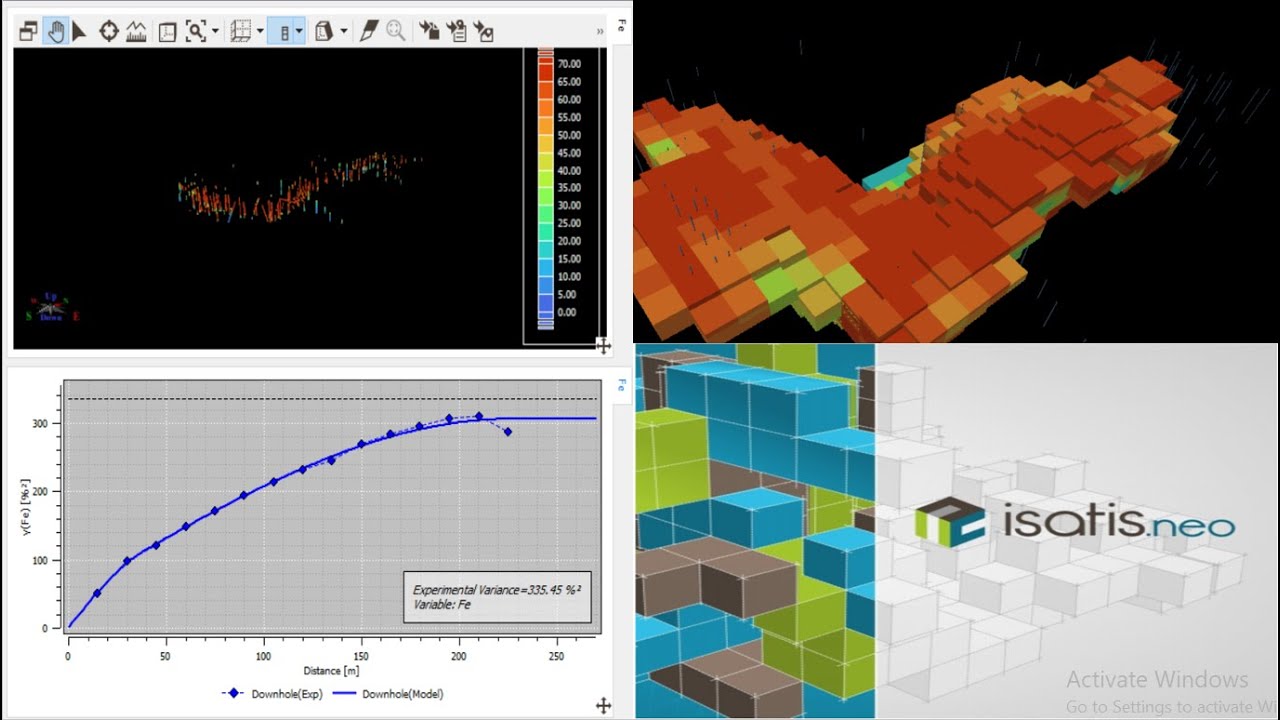Select the hand pan tool

(56, 31)
